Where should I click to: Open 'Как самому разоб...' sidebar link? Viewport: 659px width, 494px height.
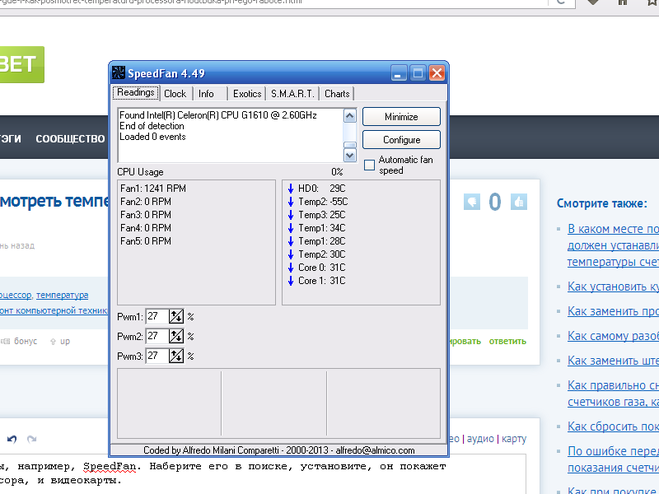[613, 336]
